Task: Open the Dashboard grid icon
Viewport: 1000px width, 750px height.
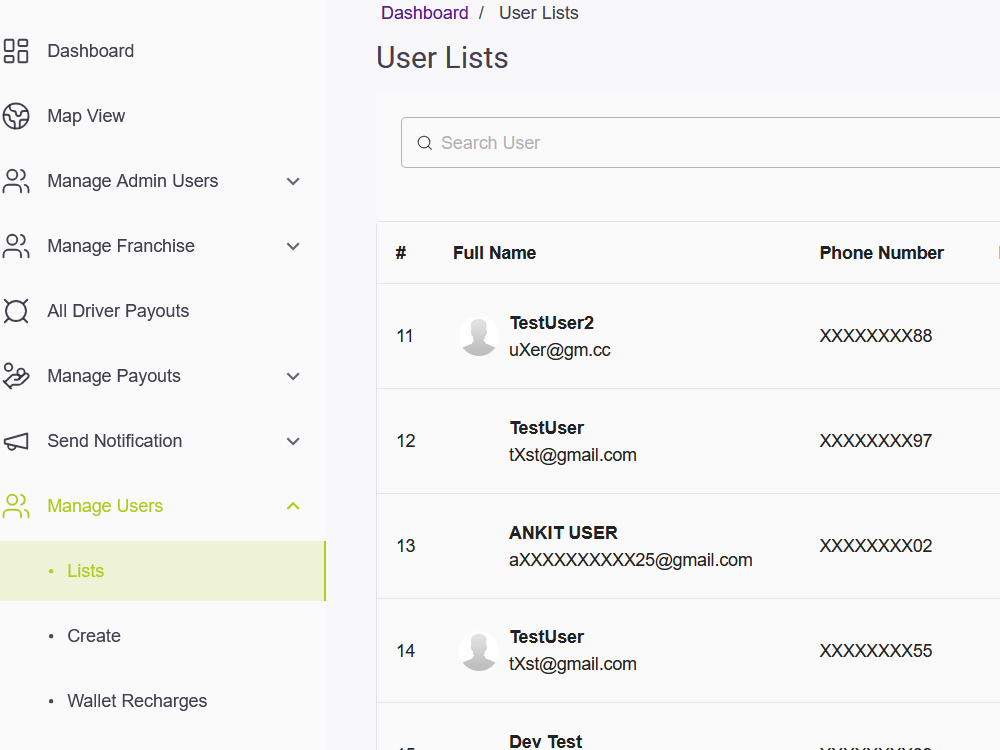Action: click(x=16, y=51)
